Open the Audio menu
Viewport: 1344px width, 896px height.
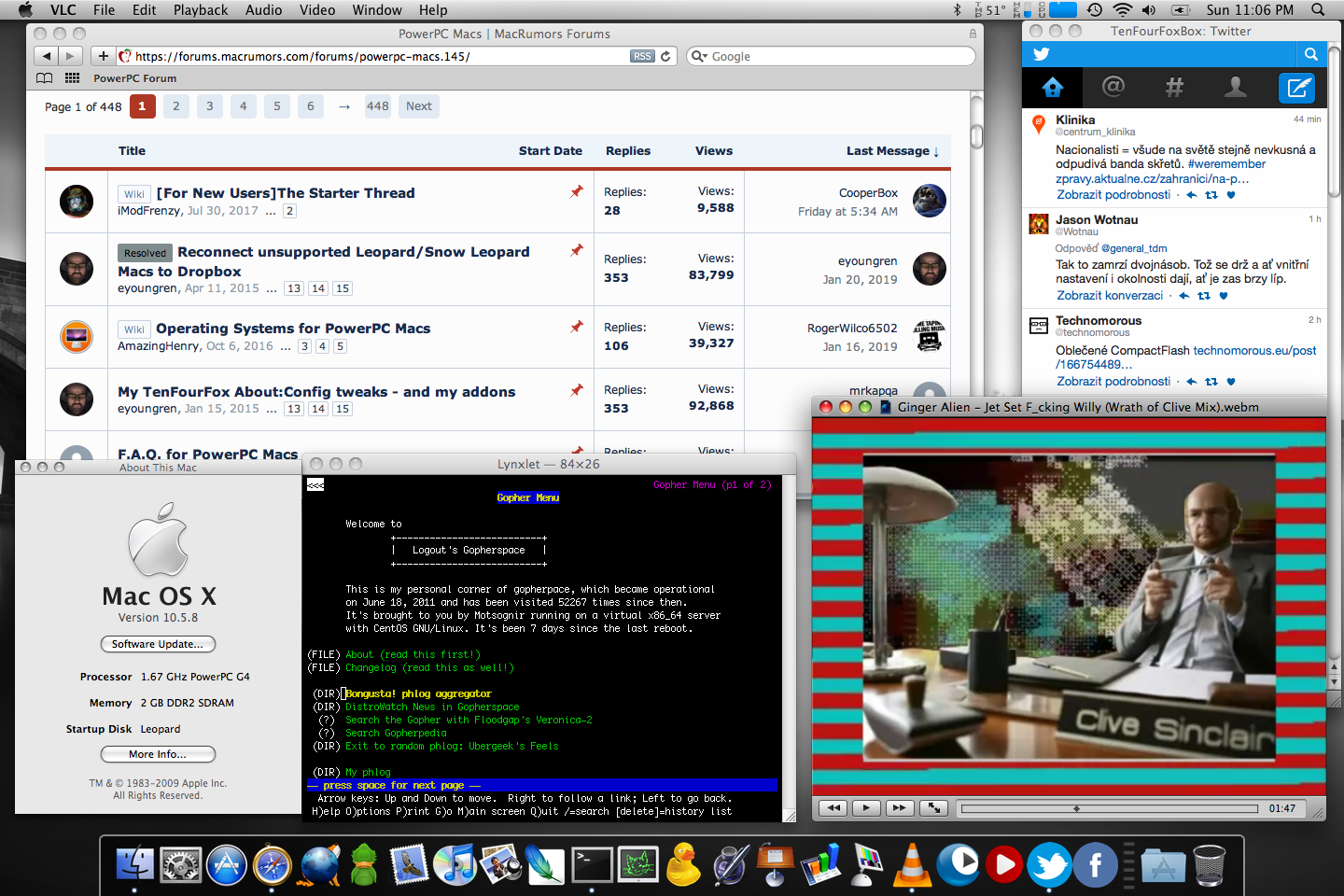(x=264, y=9)
